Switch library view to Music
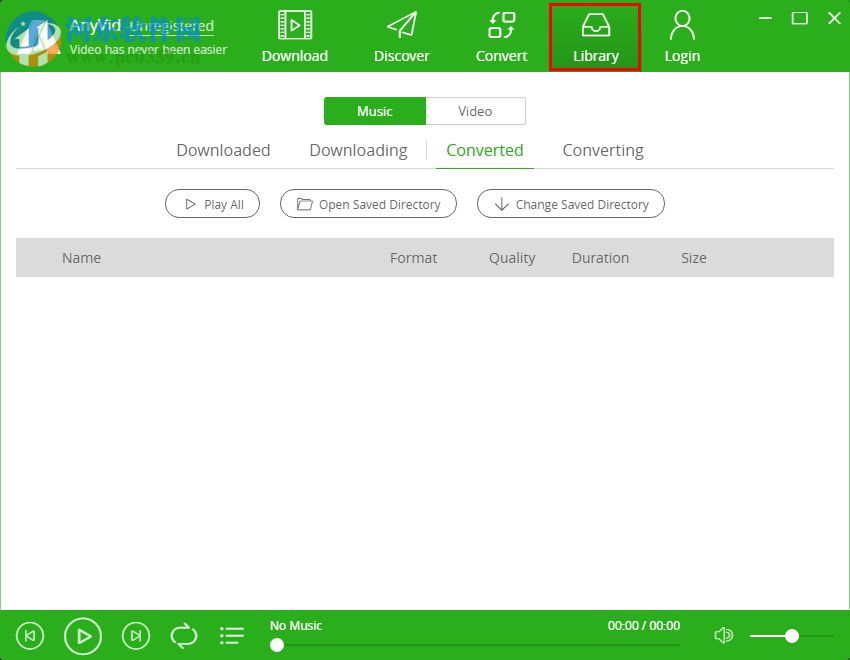This screenshot has width=850, height=660. [x=375, y=111]
